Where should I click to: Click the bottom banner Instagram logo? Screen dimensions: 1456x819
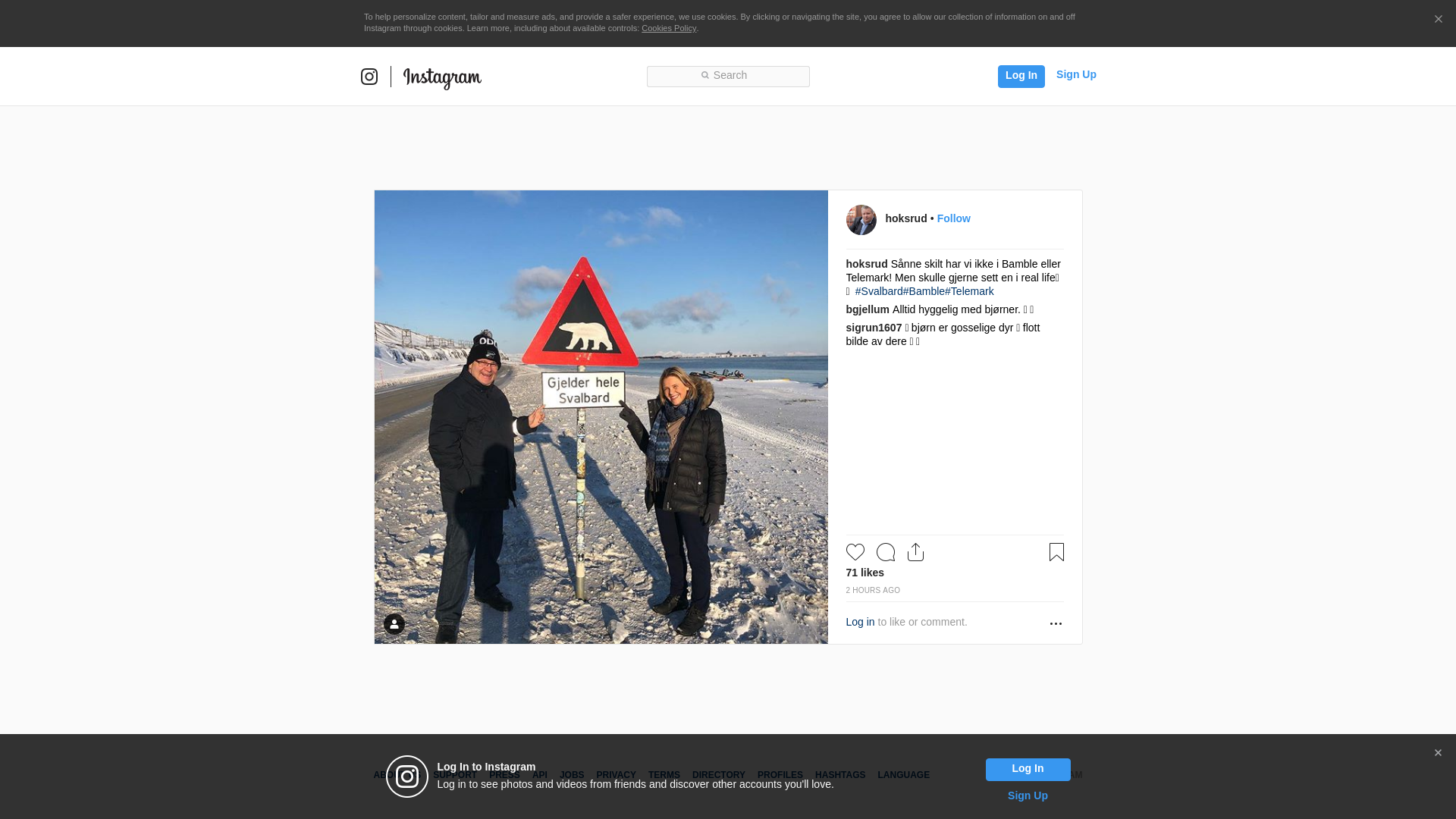point(407,777)
